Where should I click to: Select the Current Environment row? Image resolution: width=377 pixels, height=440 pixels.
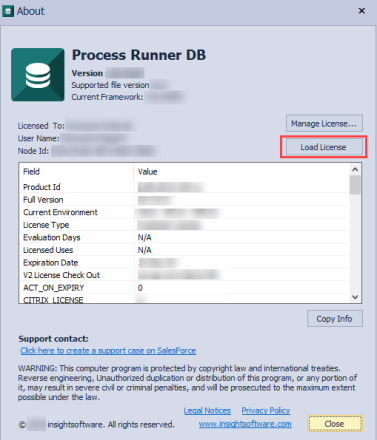184,212
